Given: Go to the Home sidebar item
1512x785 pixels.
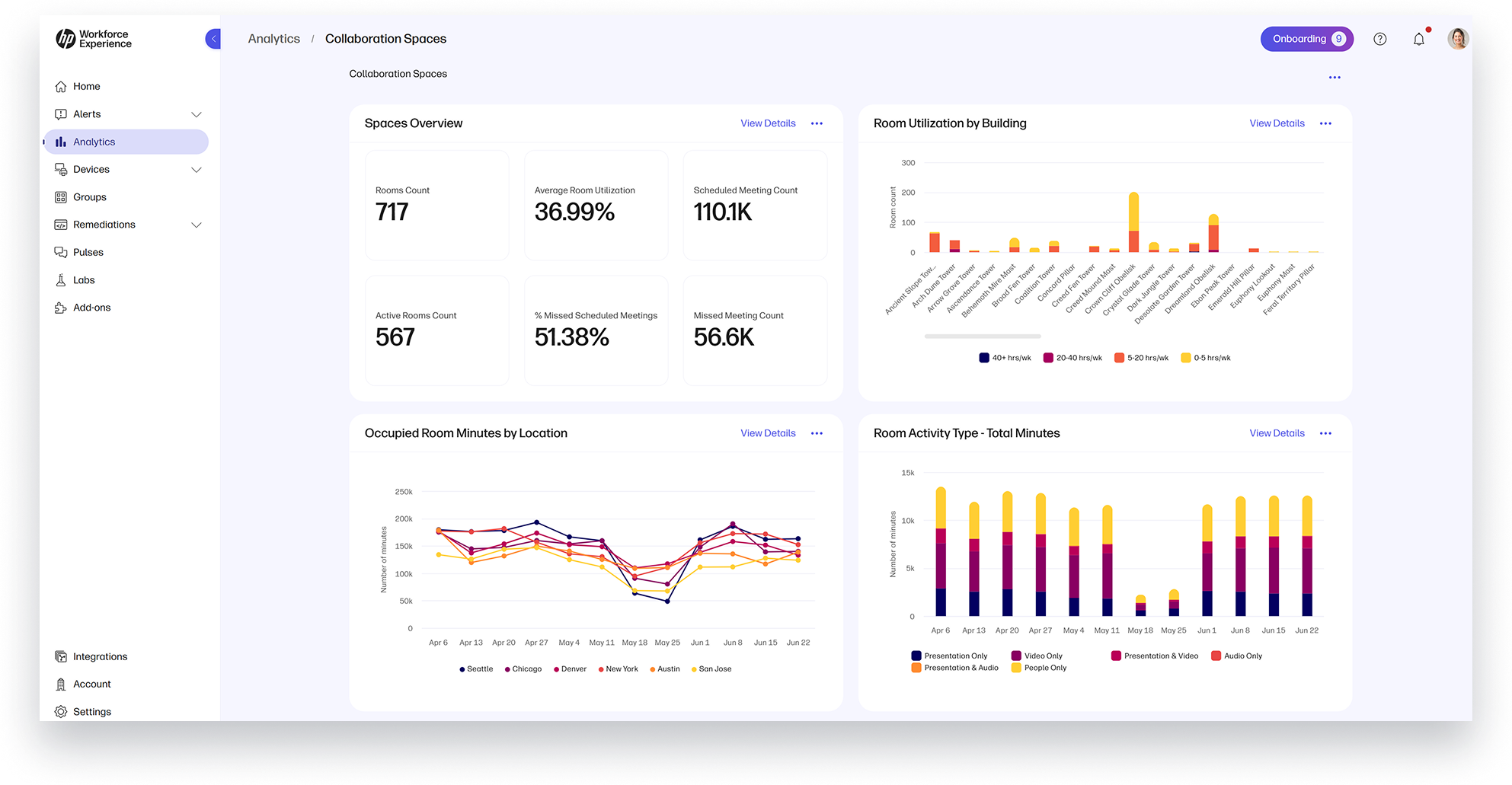Looking at the screenshot, I should click(86, 86).
